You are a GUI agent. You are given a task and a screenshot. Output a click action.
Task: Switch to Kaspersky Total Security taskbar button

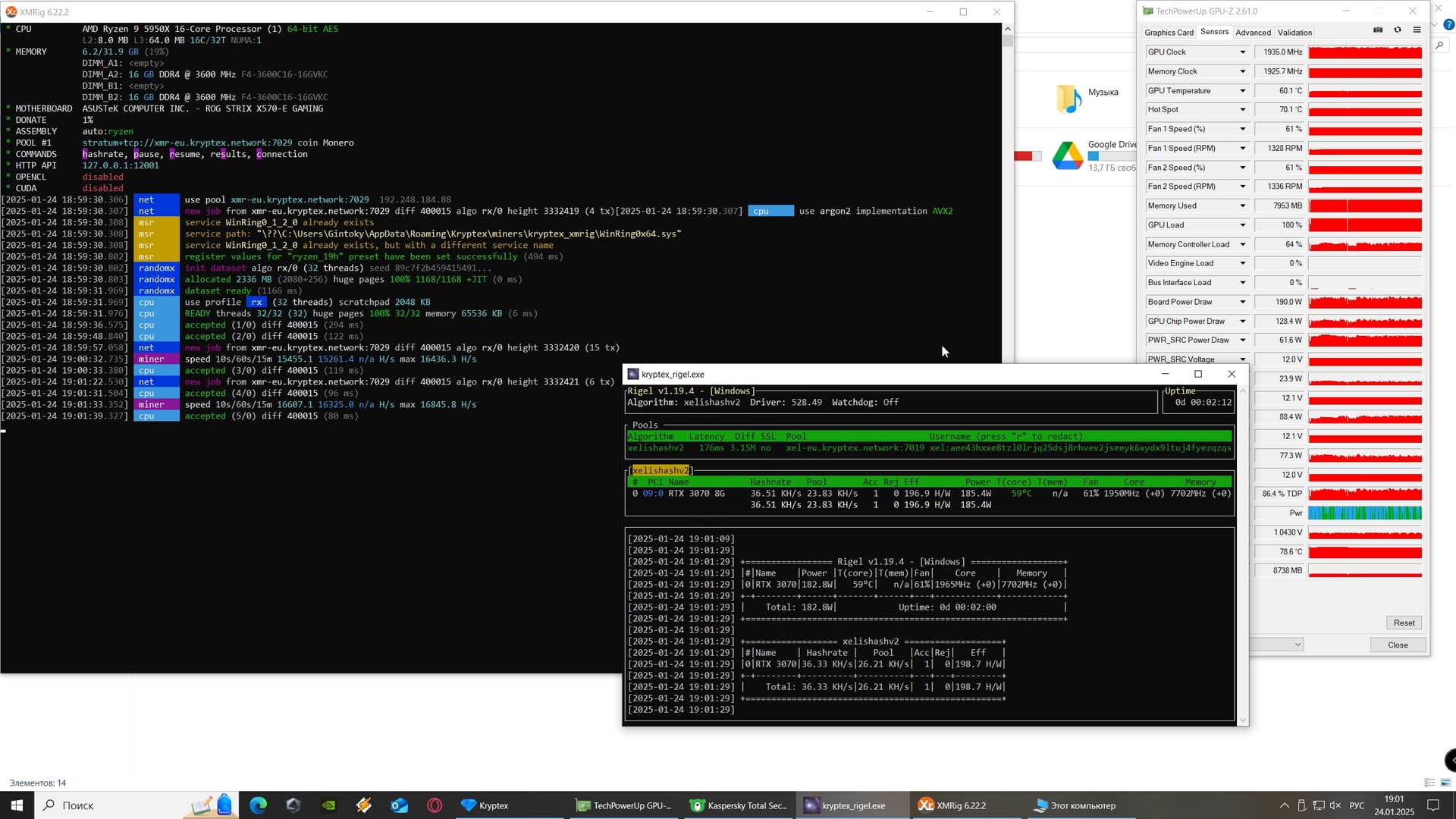739,805
